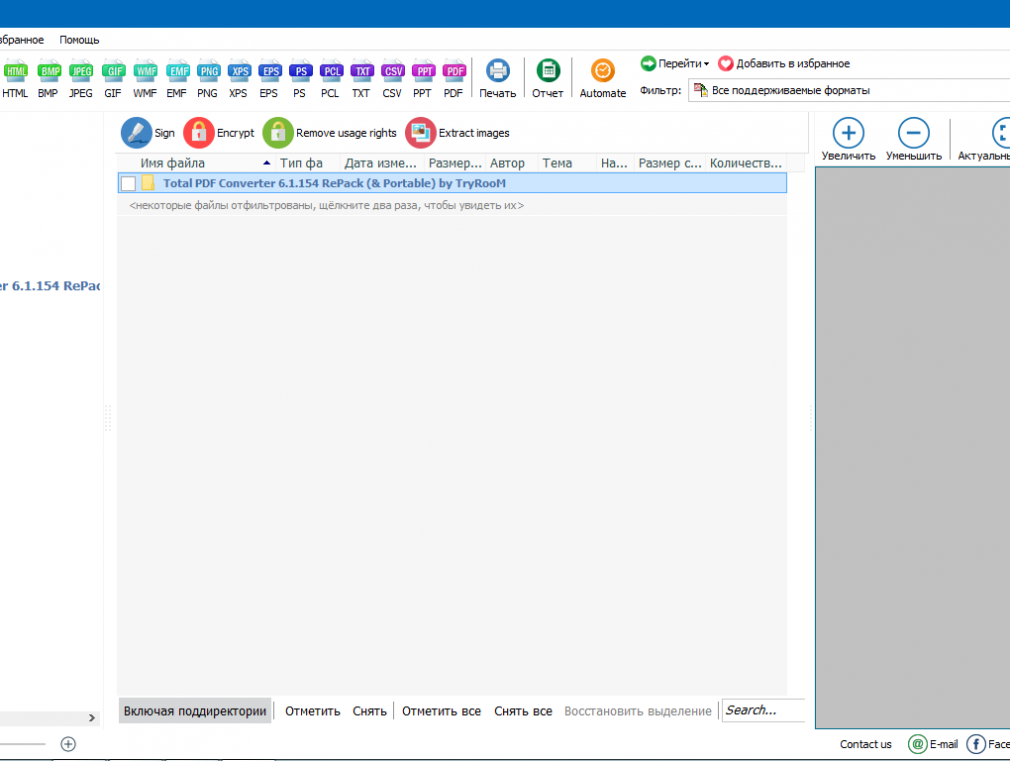Open the Отчет report tool
This screenshot has height=761, width=1010.
click(x=548, y=79)
